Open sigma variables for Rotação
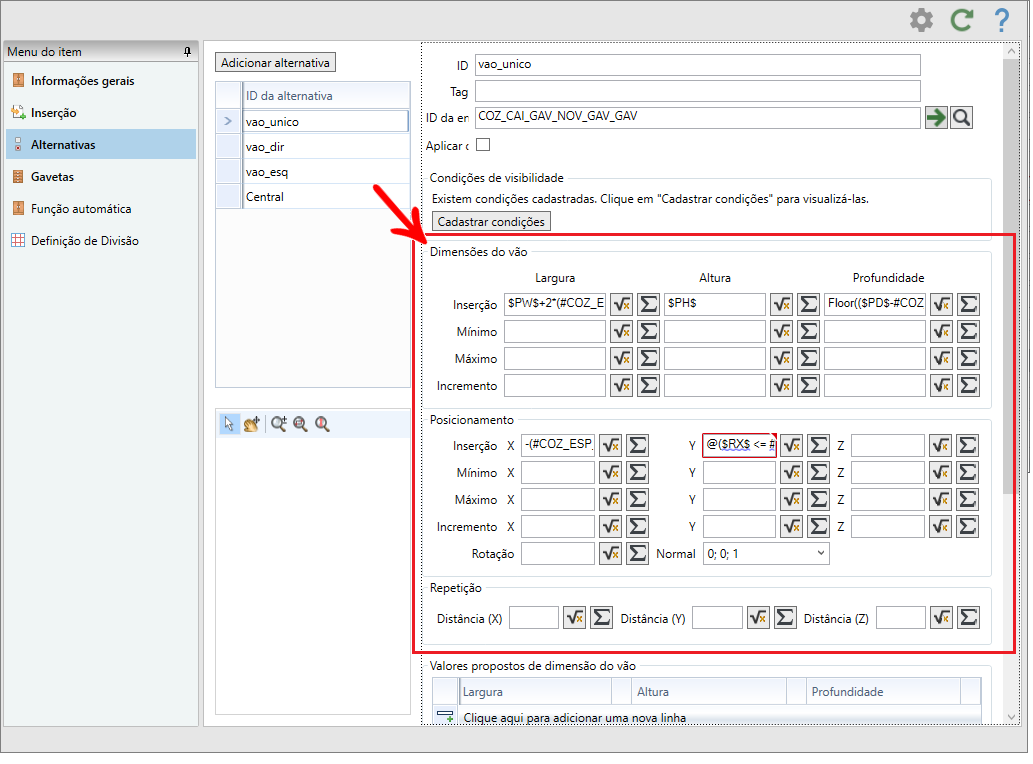Screen dimensions: 1033x764 click(x=637, y=553)
